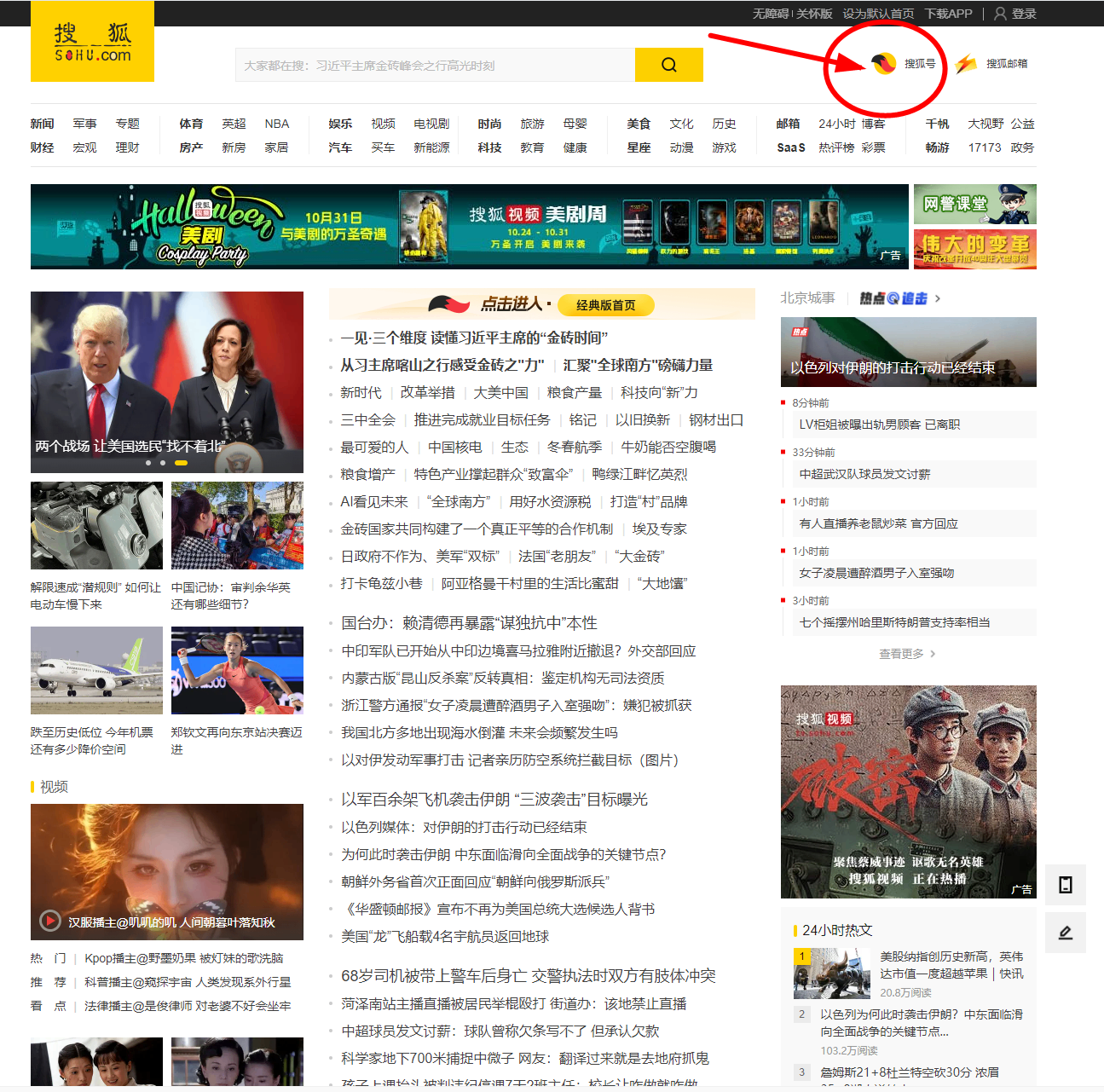Click 设为默认首页 link

[x=878, y=14]
